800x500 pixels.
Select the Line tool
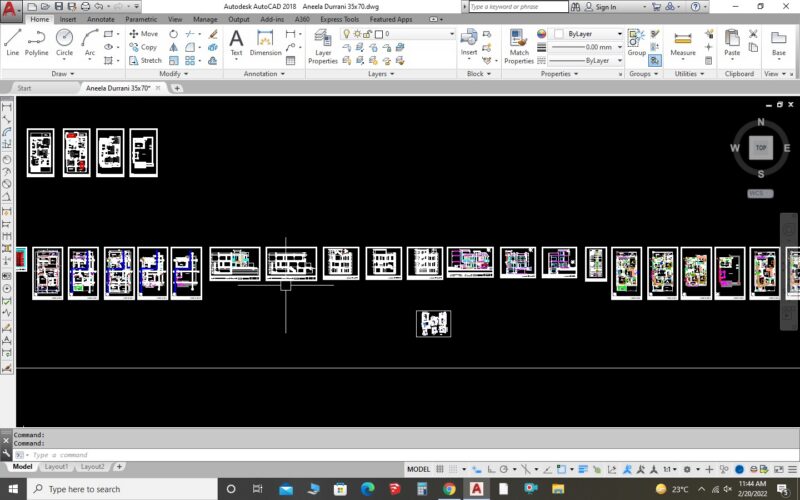(12, 42)
